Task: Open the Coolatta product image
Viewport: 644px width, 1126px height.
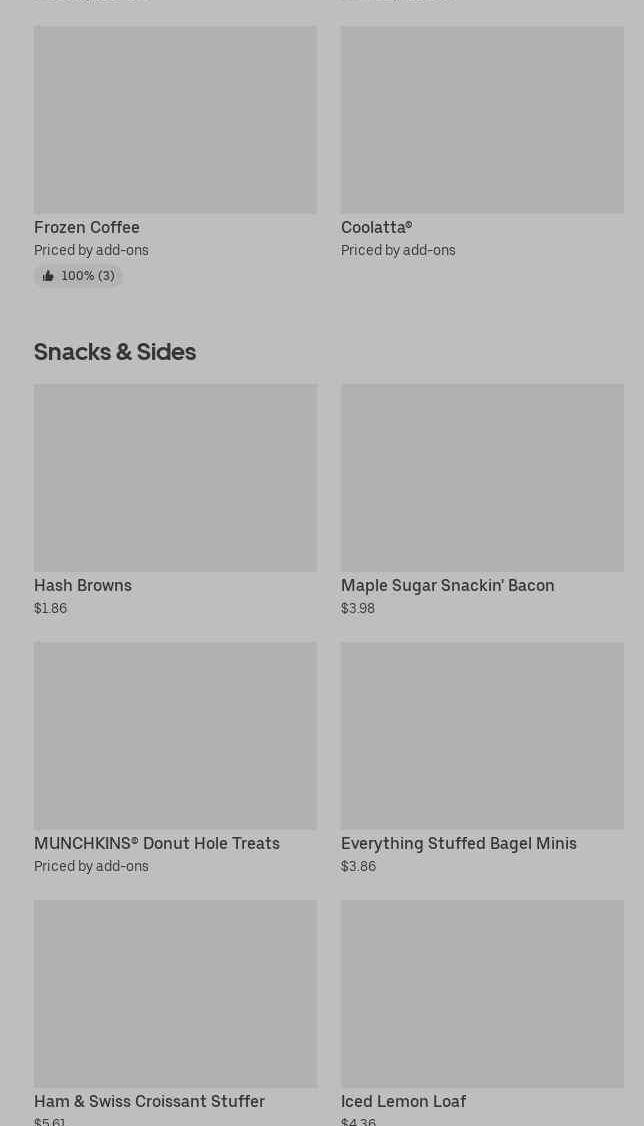Action: [x=482, y=119]
